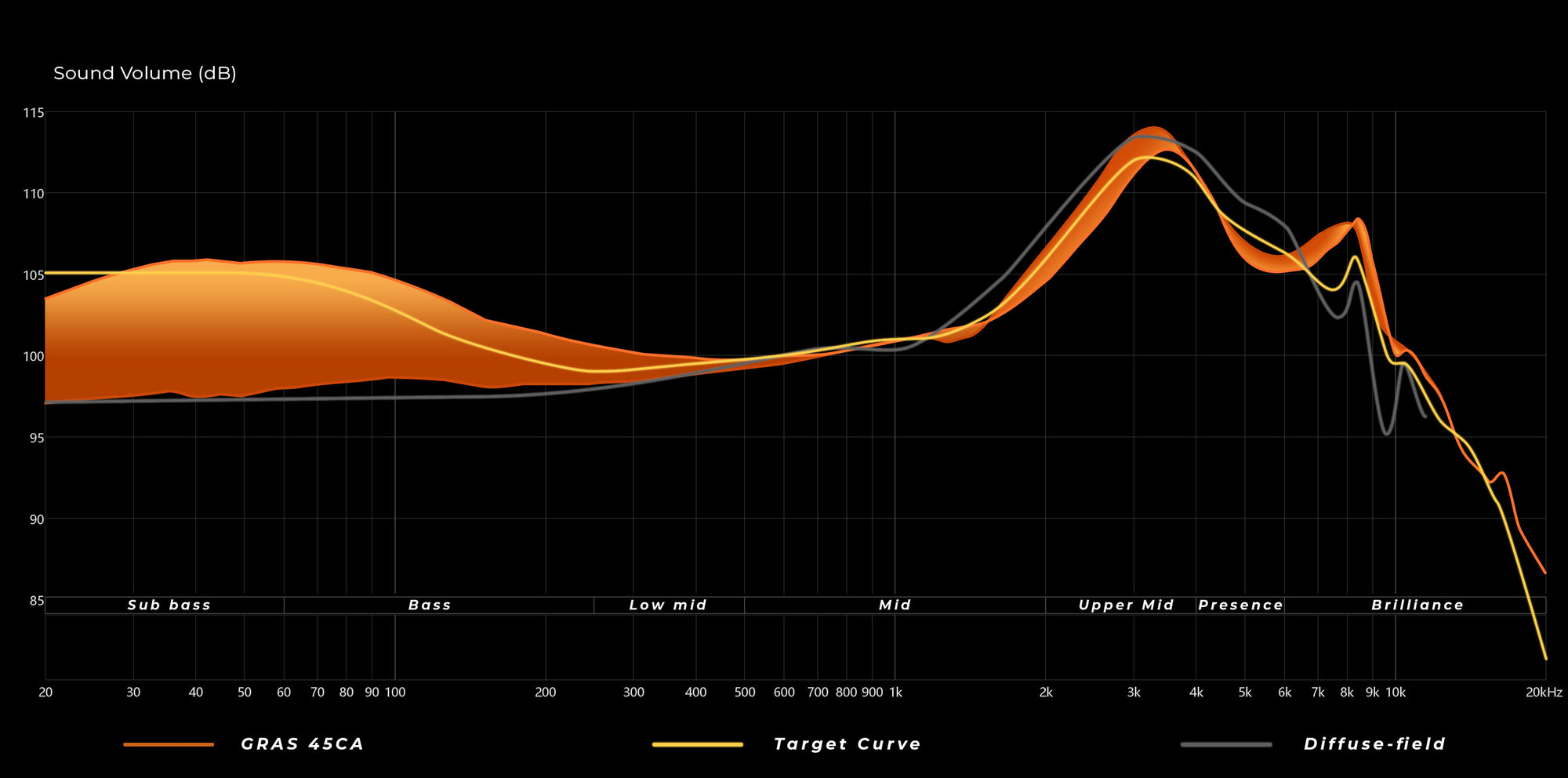The height and width of the screenshot is (778, 1568).
Task: Select the Diffuse-field legend label
Action: coord(1374,744)
